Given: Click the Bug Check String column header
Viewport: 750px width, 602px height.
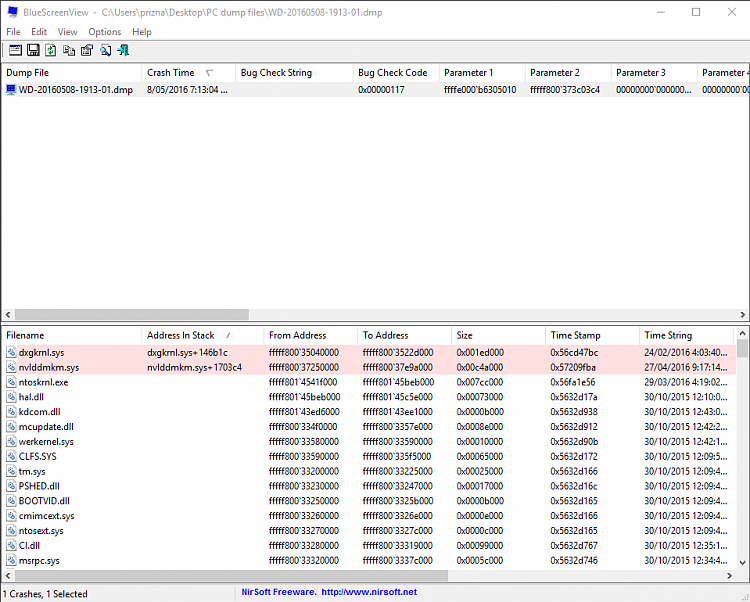Looking at the screenshot, I should pos(294,73).
